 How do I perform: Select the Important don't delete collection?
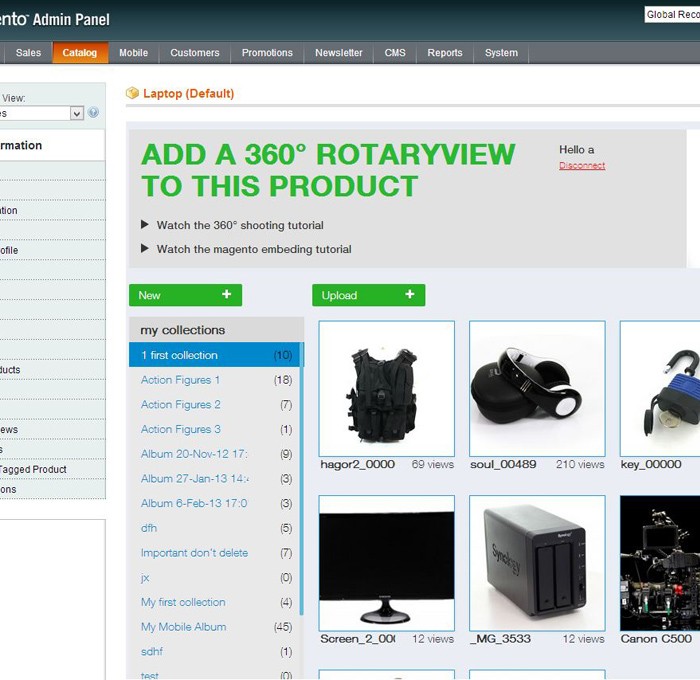[x=216, y=553]
